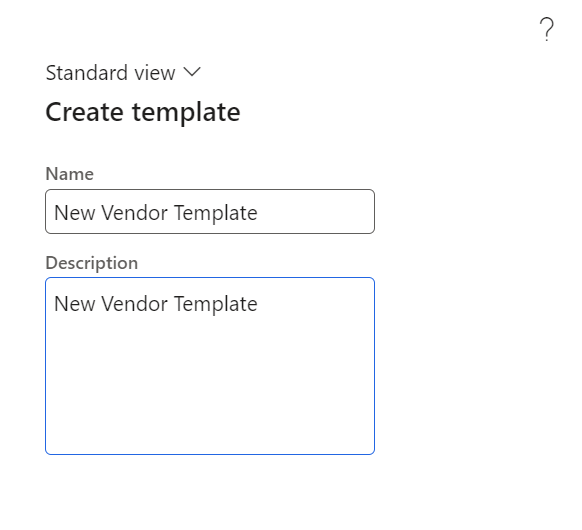Click the word Template in Description box
Screen dimensions: 582x530
coord(215,305)
